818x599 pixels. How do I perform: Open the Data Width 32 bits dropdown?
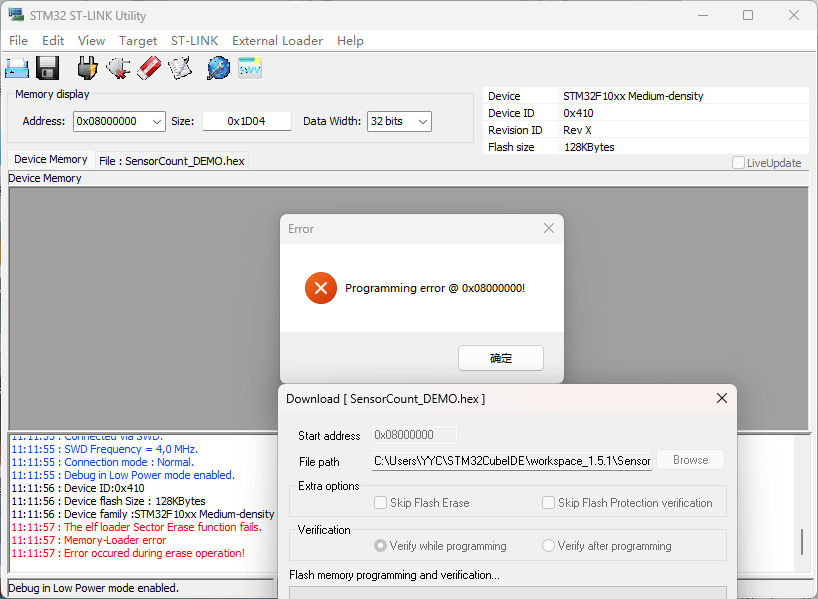click(x=399, y=122)
